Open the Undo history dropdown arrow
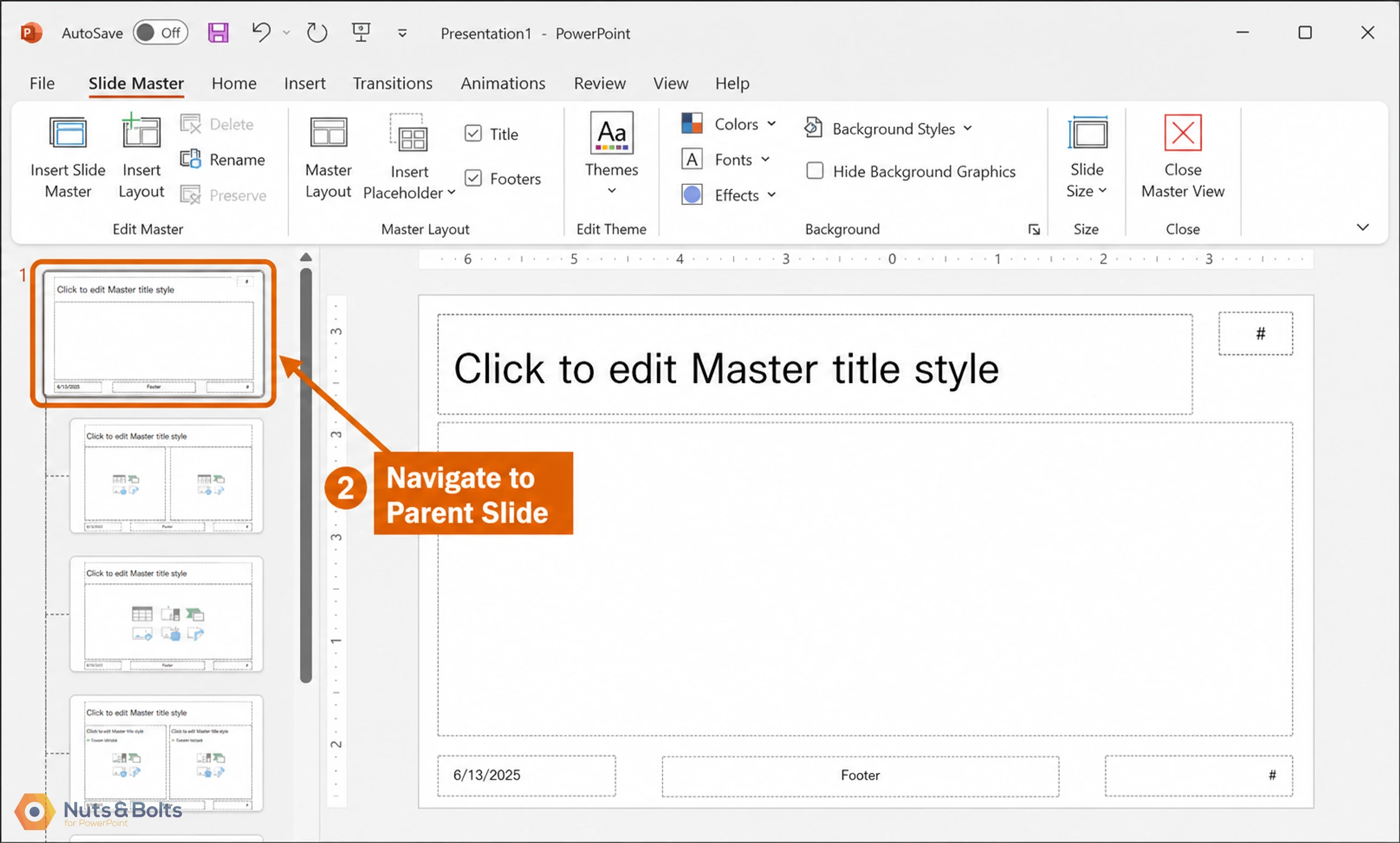 [x=286, y=33]
